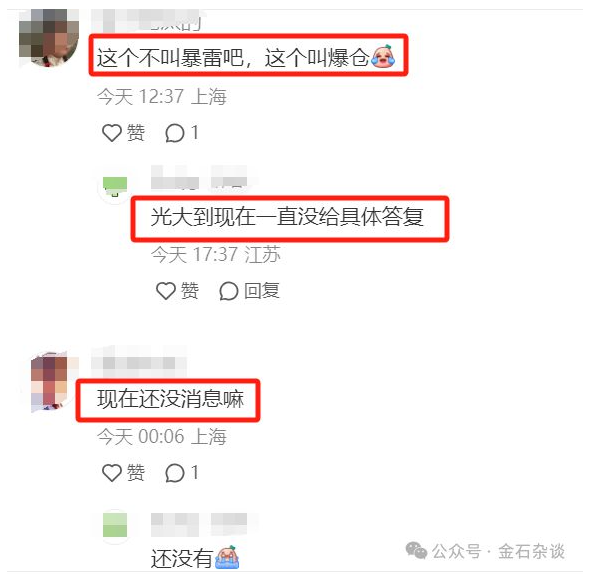The width and height of the screenshot is (591, 582).
Task: Open replies bubble on 00:06 comment
Action: (x=175, y=472)
